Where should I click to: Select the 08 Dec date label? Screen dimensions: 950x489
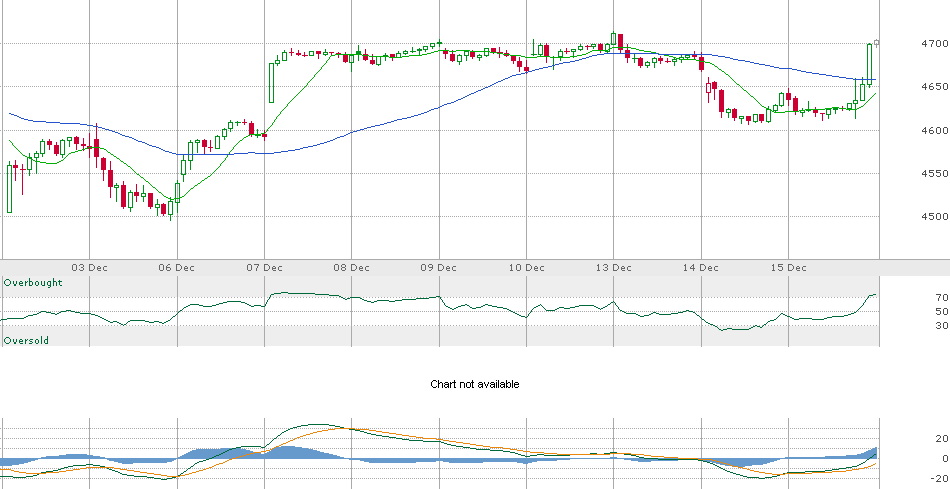tap(352, 268)
